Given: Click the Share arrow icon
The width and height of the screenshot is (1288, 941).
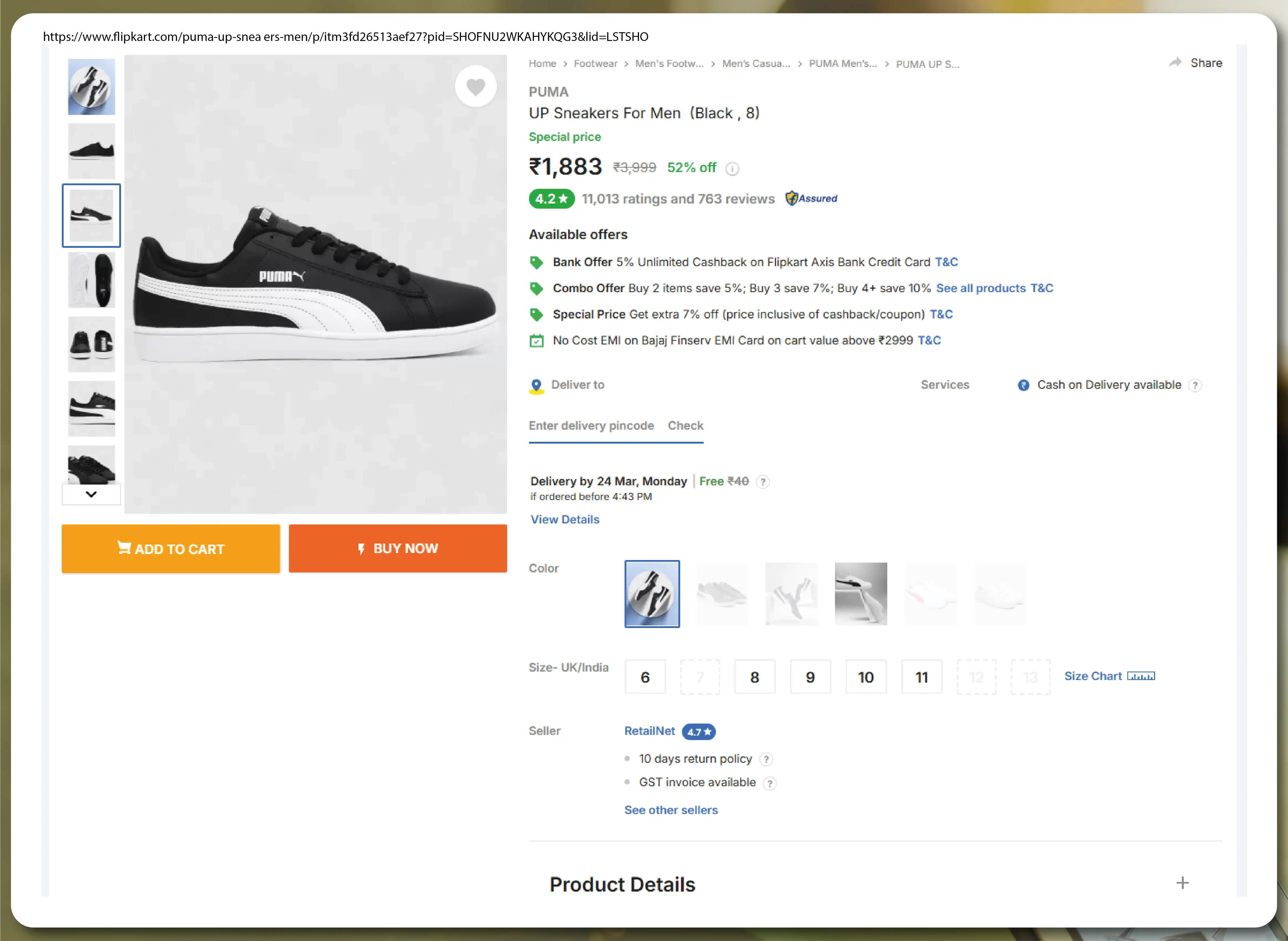Looking at the screenshot, I should click(x=1175, y=63).
